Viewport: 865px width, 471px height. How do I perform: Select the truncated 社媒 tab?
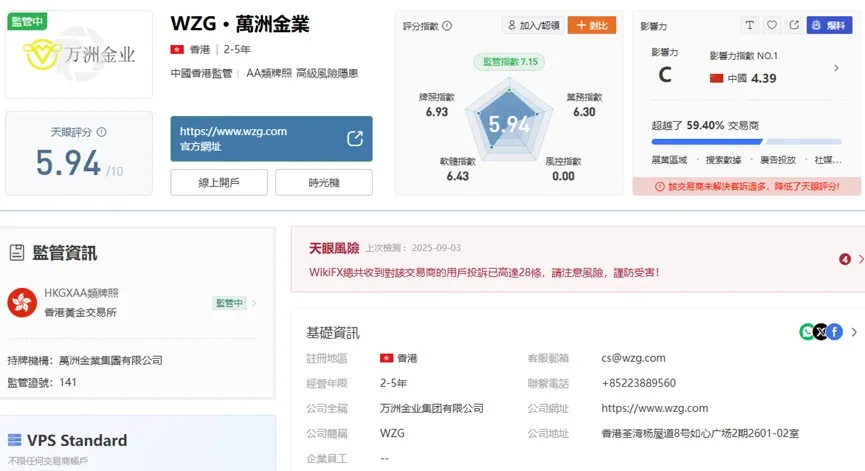tap(828, 160)
